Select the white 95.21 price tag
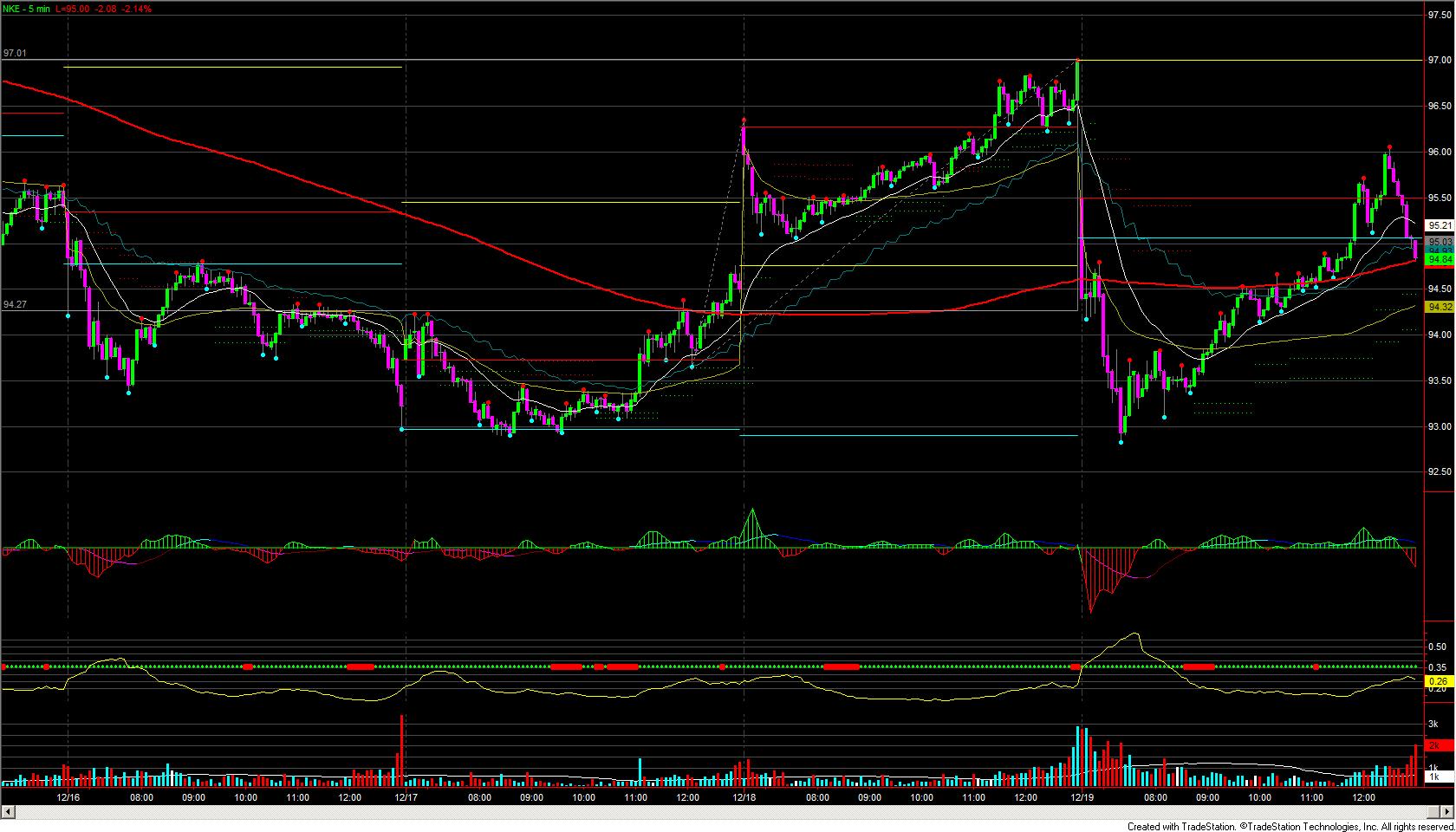This screenshot has height=832, width=1456. point(1440,225)
